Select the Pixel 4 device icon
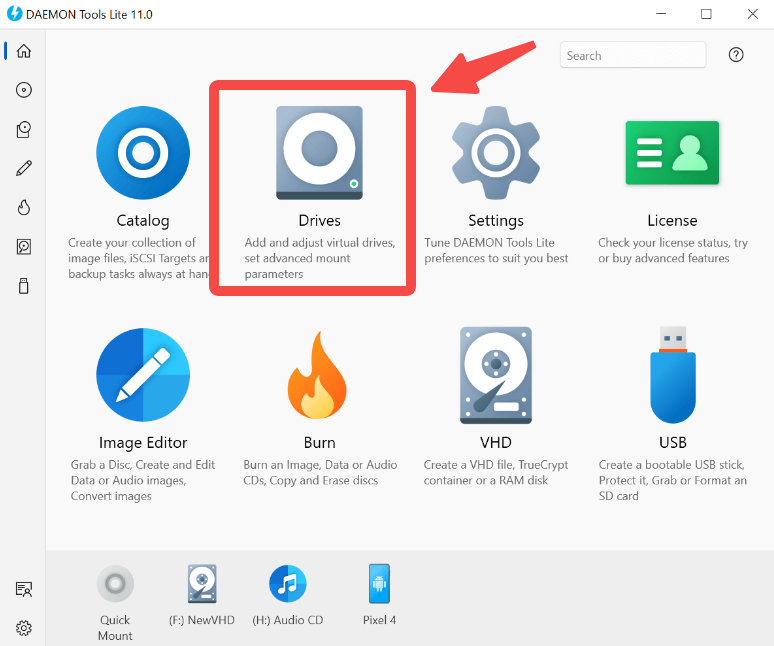Screen dimensions: 774x646 point(379,583)
